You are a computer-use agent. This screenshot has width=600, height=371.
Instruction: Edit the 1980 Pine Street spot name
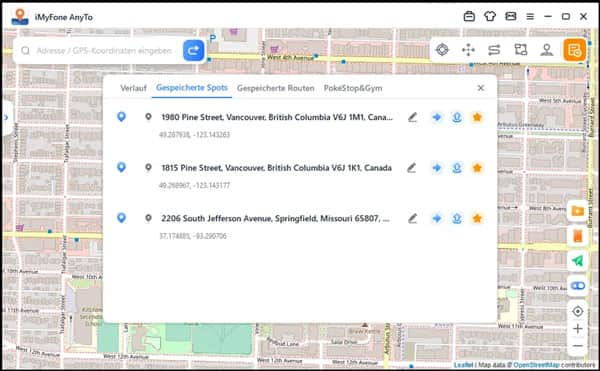coord(412,117)
